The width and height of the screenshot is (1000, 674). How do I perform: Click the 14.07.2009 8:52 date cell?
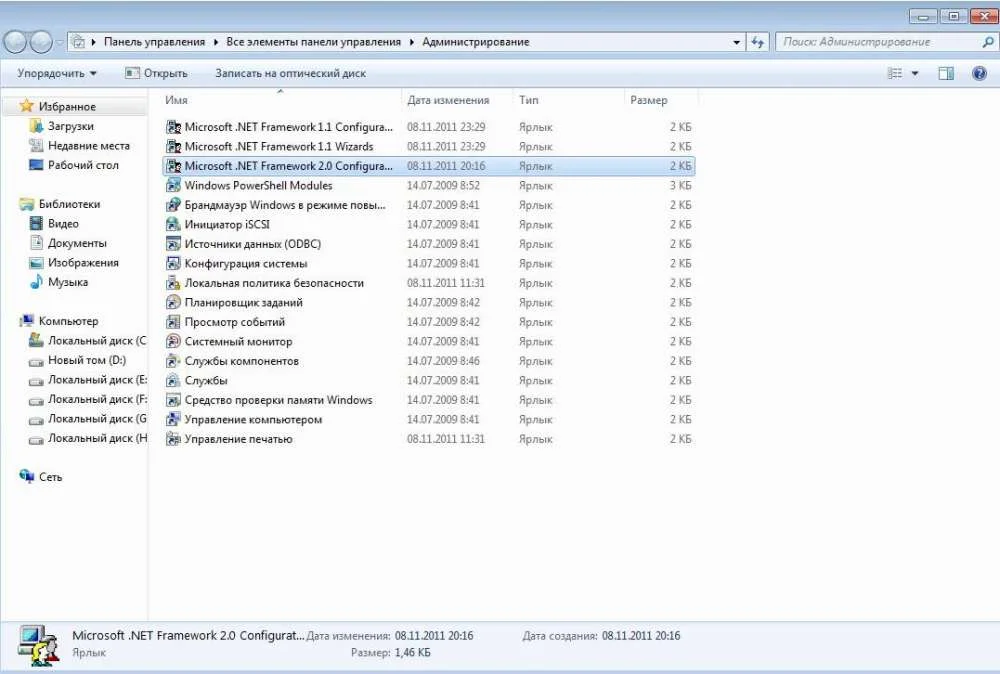(x=444, y=186)
